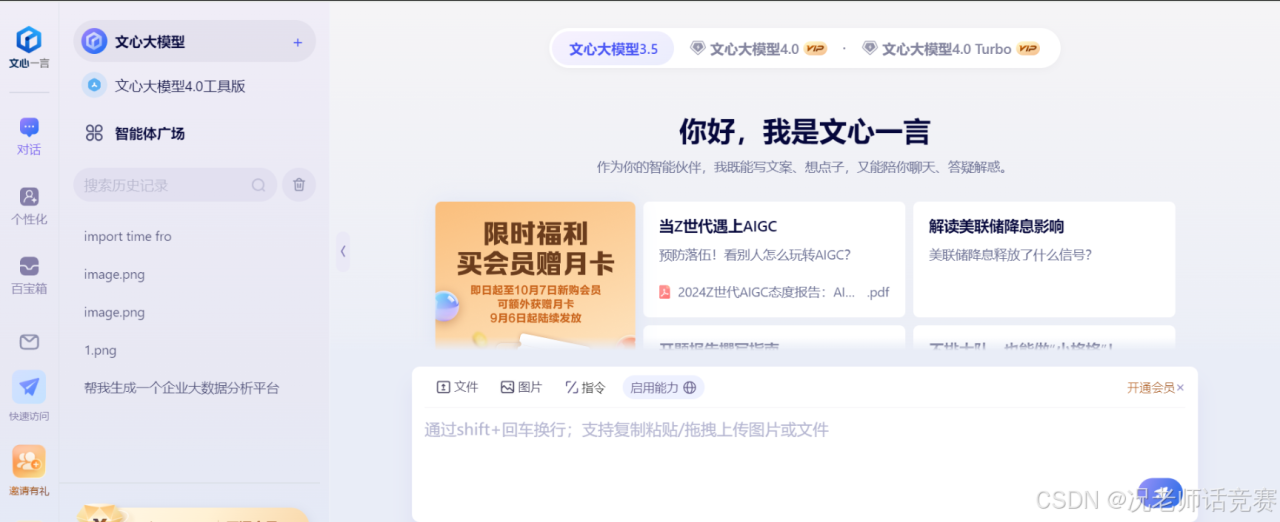Click the 搜索历史记录 search field

pos(175,185)
